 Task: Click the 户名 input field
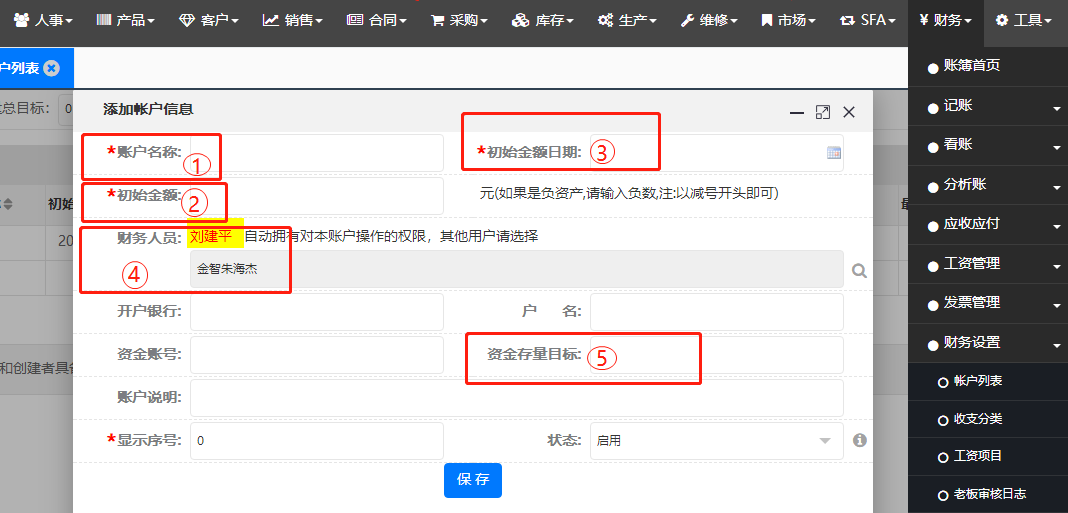(717, 312)
